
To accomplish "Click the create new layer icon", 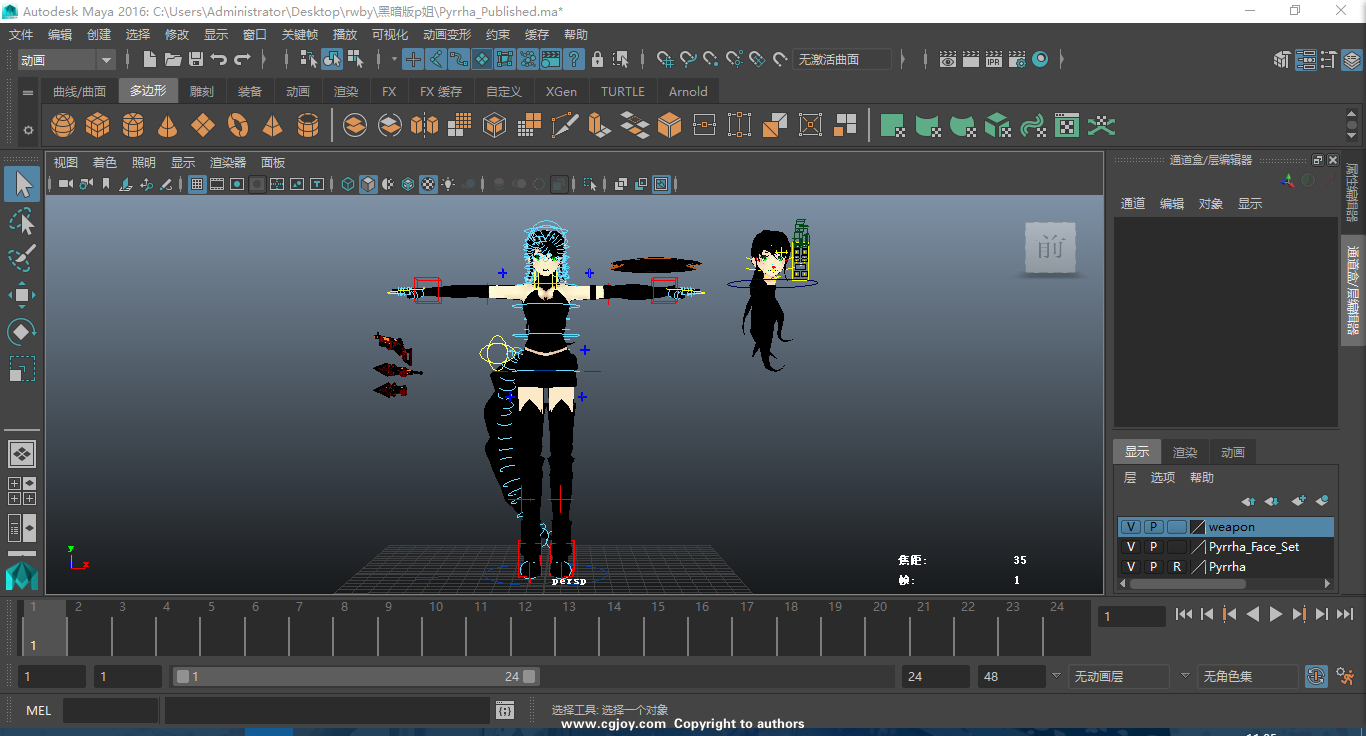I will click(1298, 501).
